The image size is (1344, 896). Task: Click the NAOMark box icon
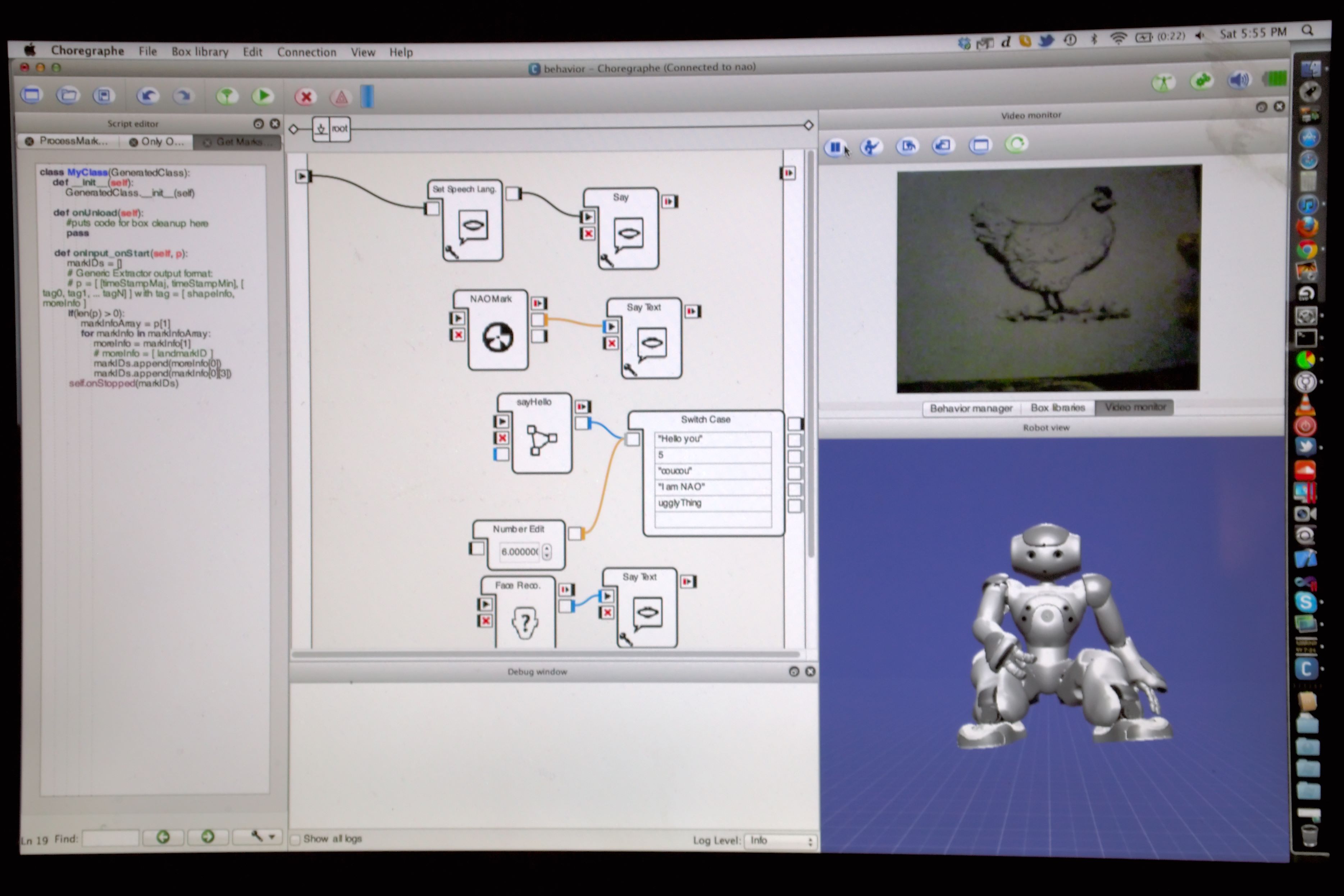[x=497, y=338]
